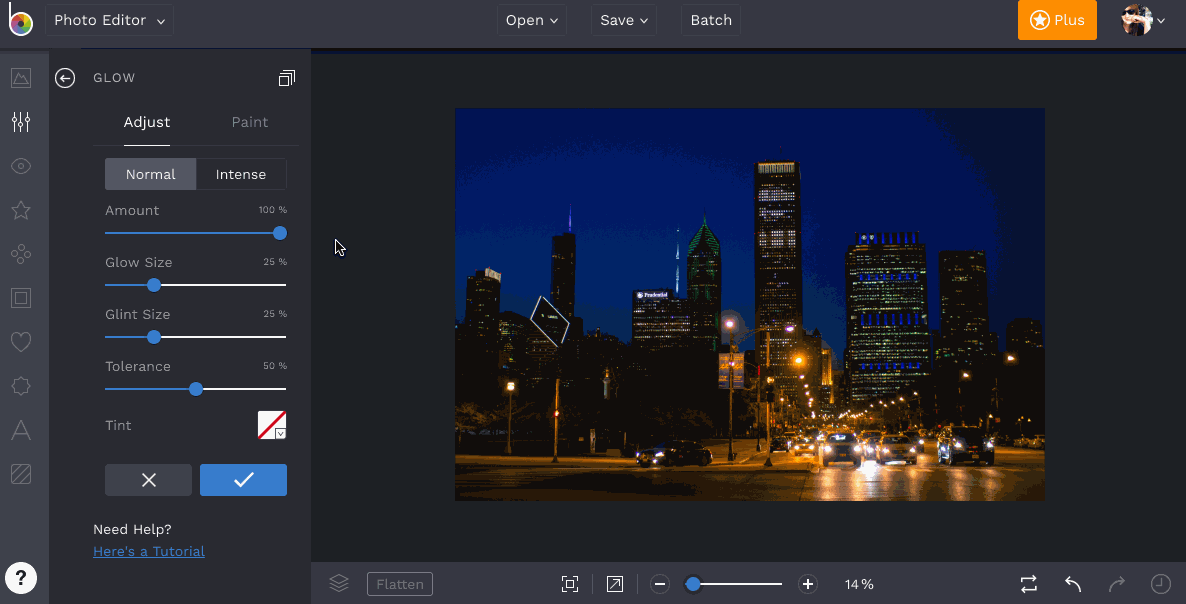The height and width of the screenshot is (604, 1186).
Task: Click the Glow Size 25 % value
Action: click(275, 262)
